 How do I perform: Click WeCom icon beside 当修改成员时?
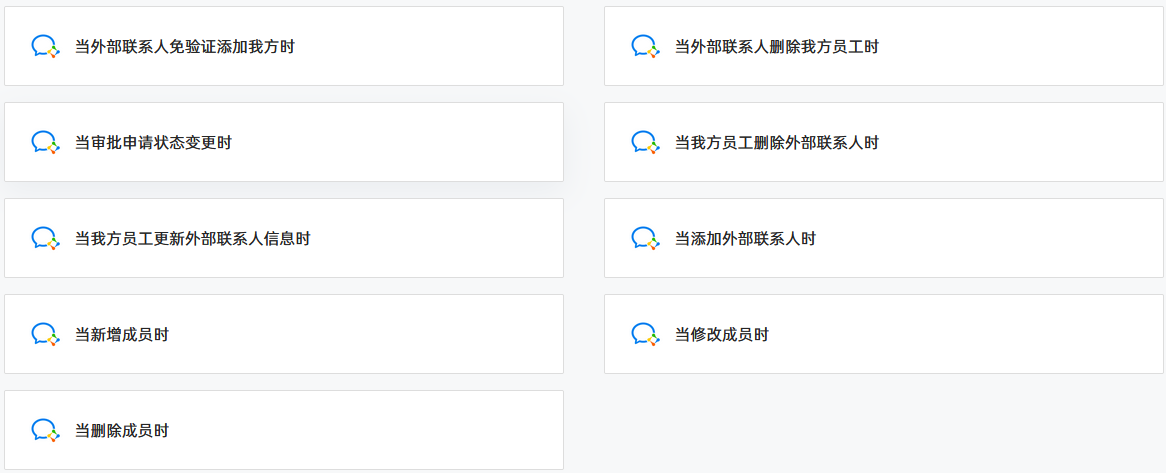645,334
